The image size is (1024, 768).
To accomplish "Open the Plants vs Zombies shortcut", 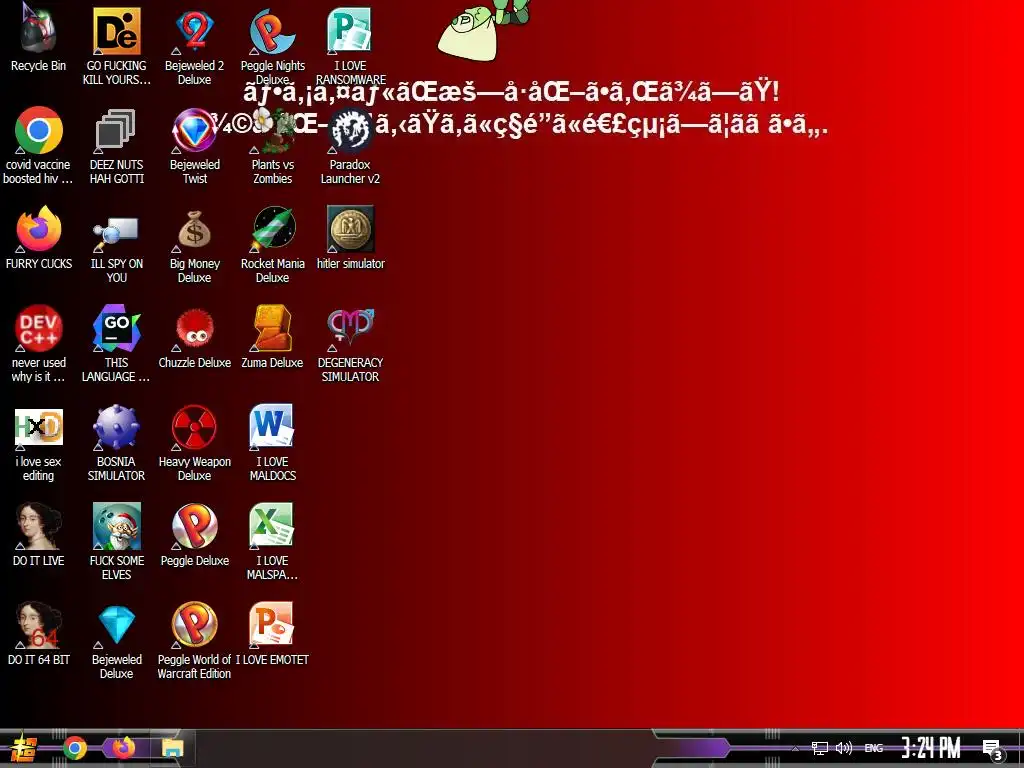I will [272, 145].
